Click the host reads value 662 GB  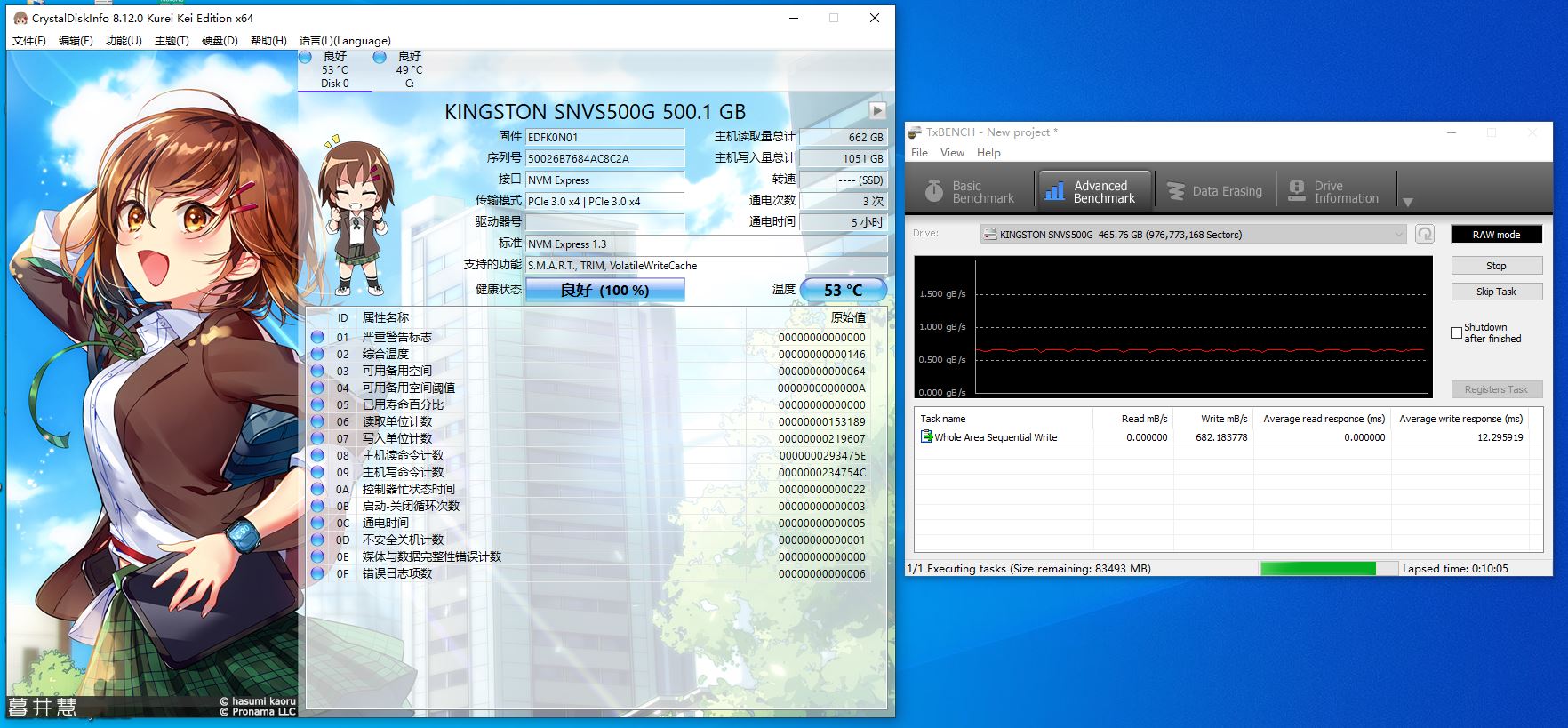(843, 137)
